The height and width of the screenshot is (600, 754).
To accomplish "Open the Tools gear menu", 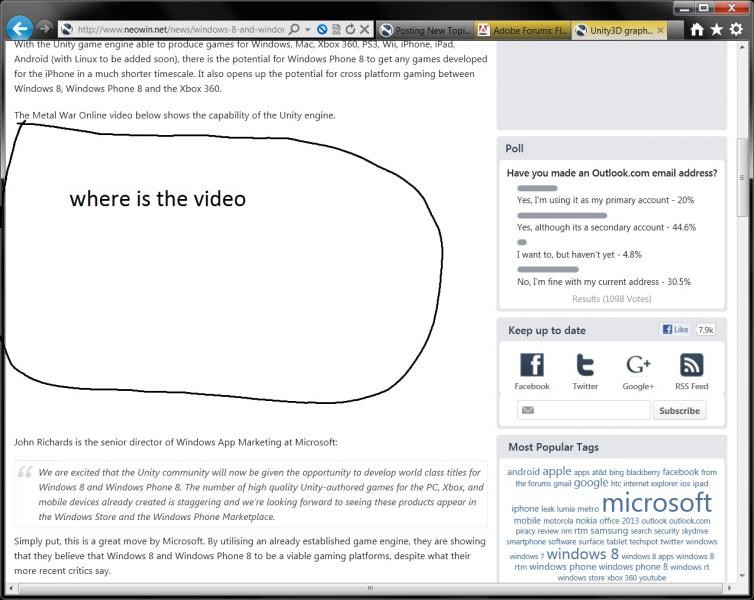I will coord(736,29).
